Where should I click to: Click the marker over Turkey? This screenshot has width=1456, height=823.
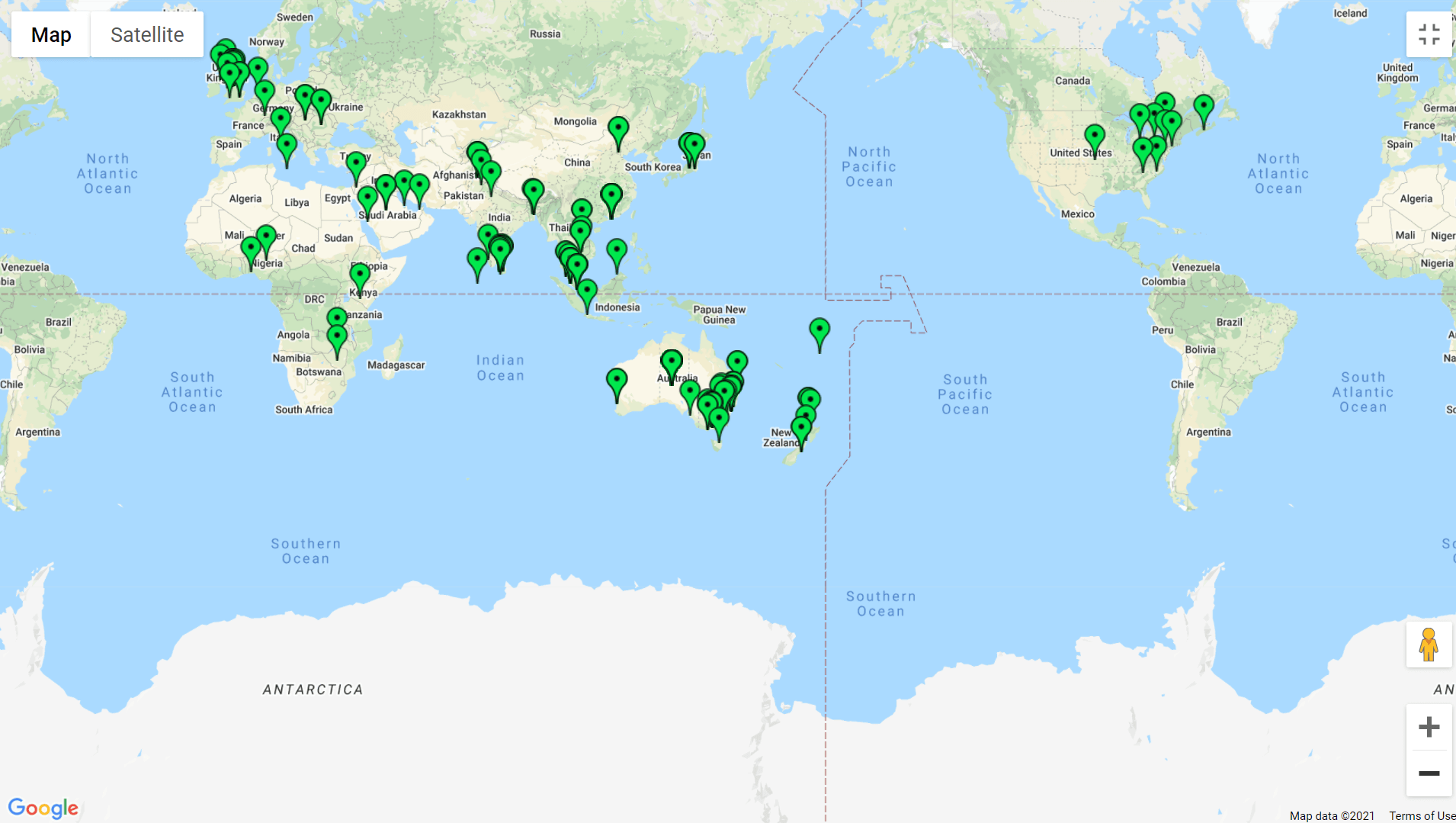point(356,165)
